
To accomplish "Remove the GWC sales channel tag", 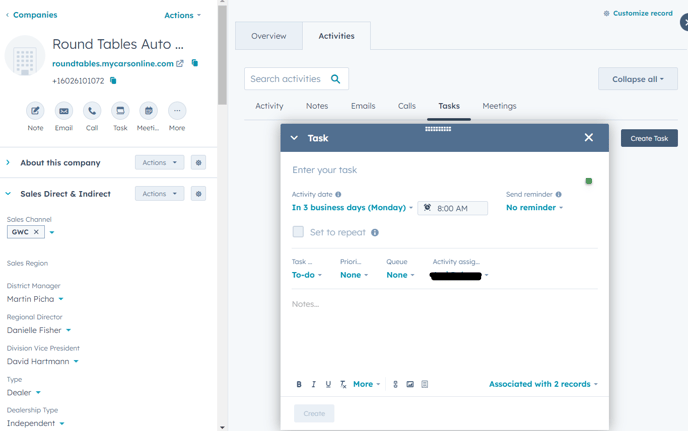I will point(36,232).
